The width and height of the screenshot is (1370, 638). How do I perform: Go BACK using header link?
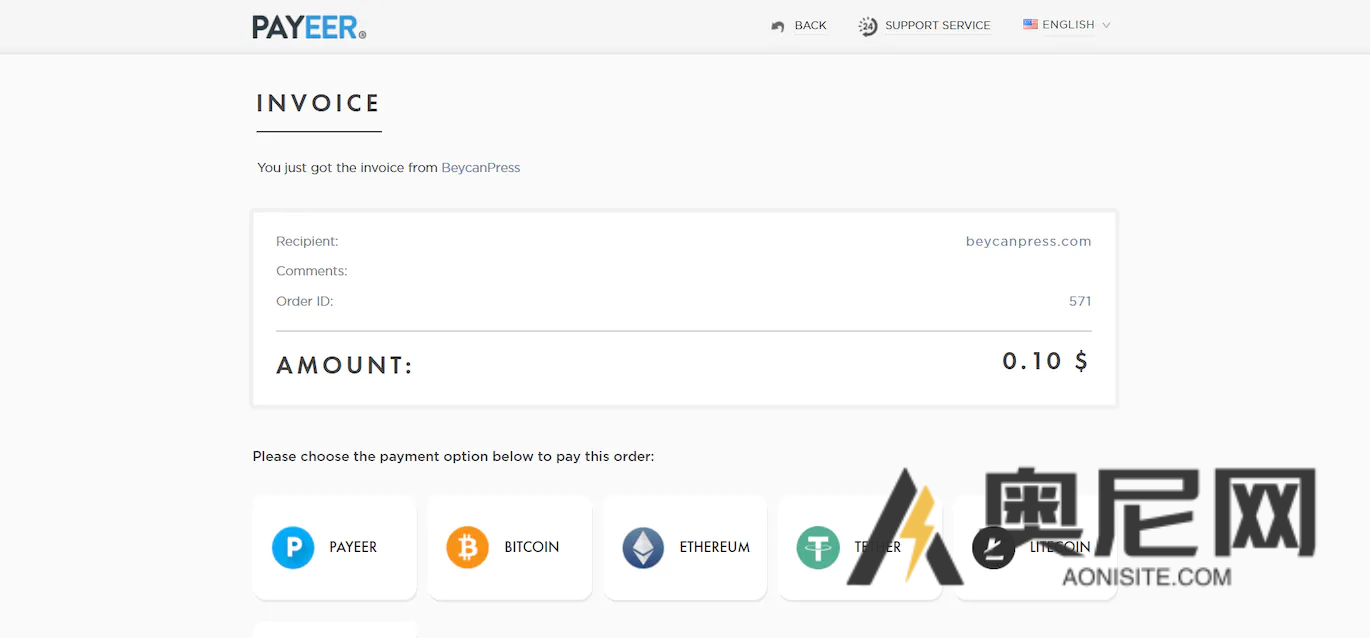tap(810, 26)
